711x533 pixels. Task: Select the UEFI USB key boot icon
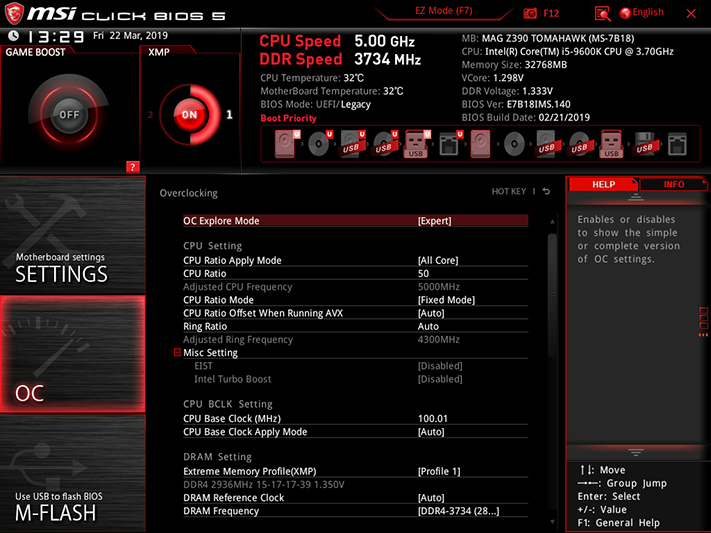click(x=417, y=144)
